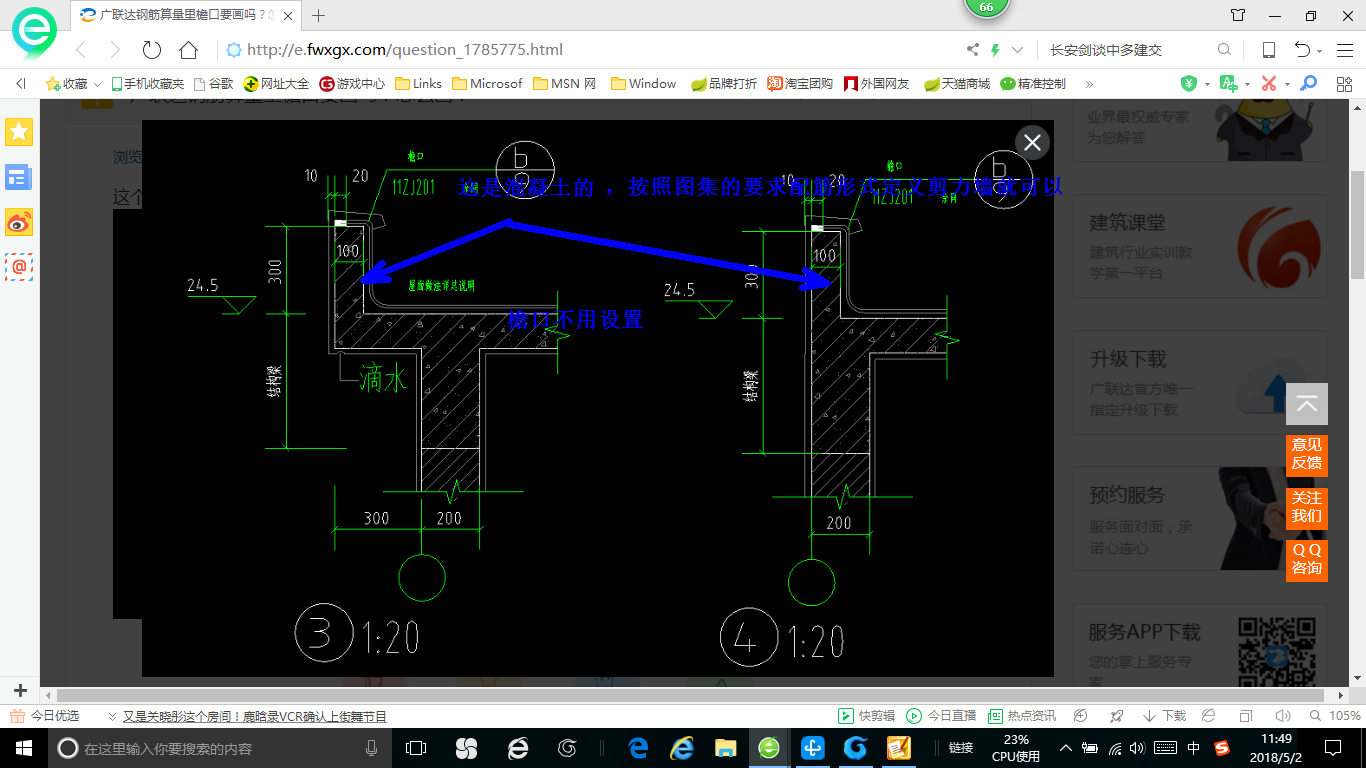Click the back-to-top arrow button

pyautogui.click(x=1307, y=404)
